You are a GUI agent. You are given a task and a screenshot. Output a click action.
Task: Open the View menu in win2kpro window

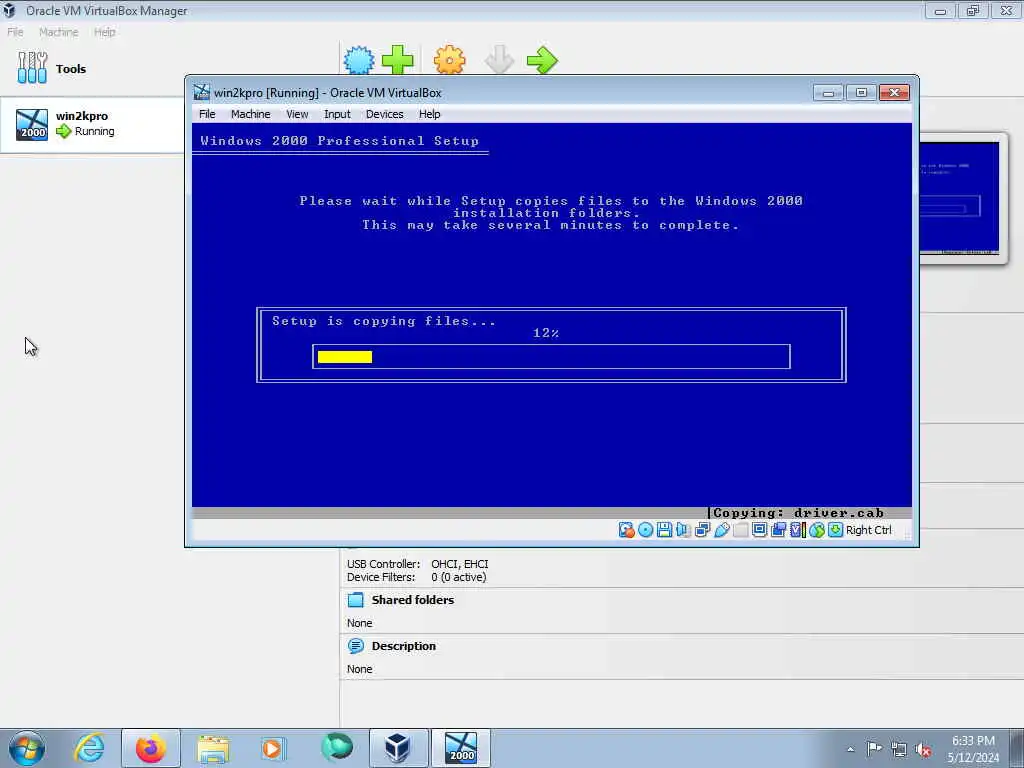[296, 114]
